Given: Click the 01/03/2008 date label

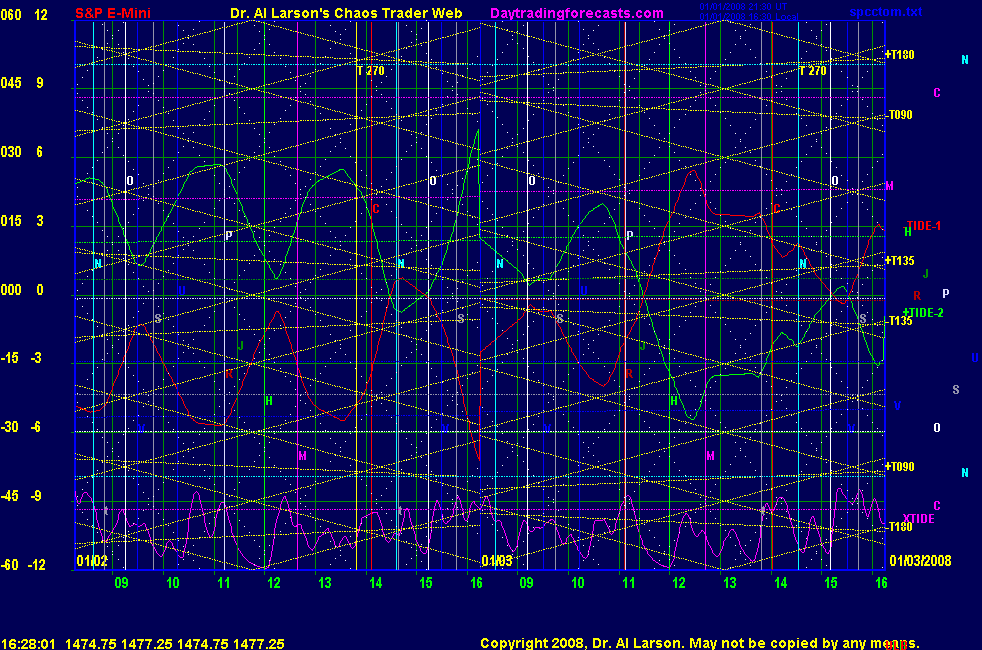Looking at the screenshot, I should (x=920, y=560).
